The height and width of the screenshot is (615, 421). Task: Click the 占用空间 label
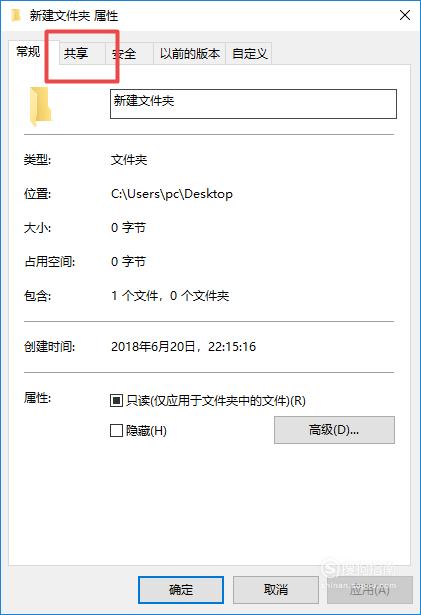coord(49,262)
